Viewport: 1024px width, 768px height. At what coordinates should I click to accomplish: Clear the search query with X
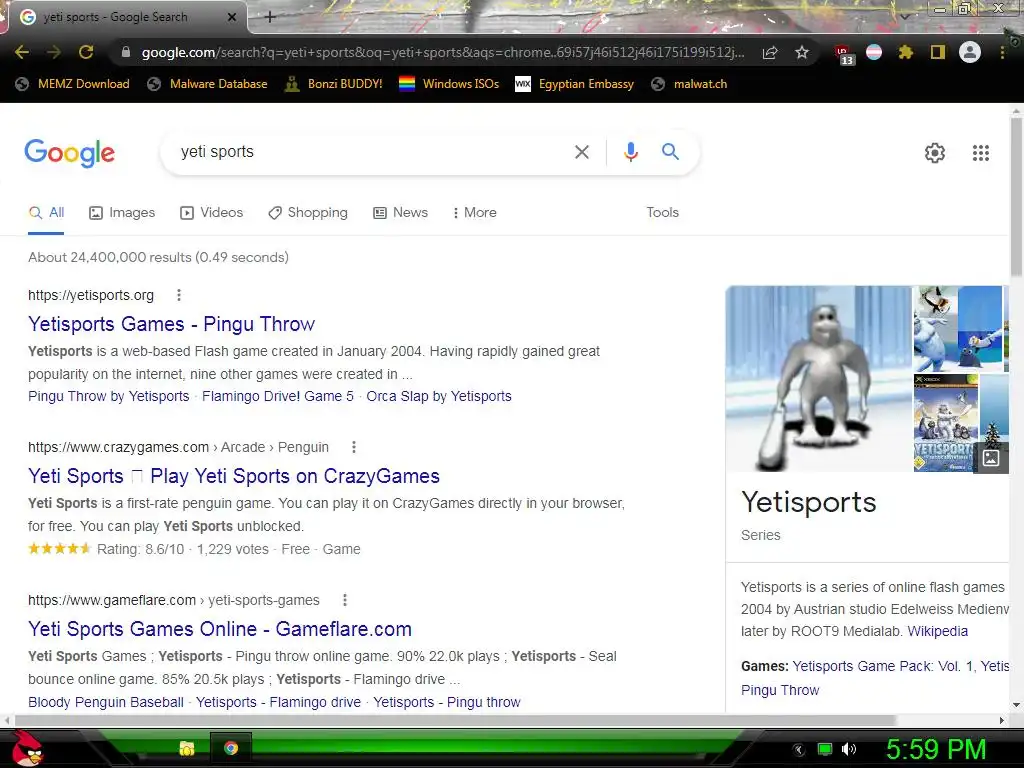tap(581, 152)
